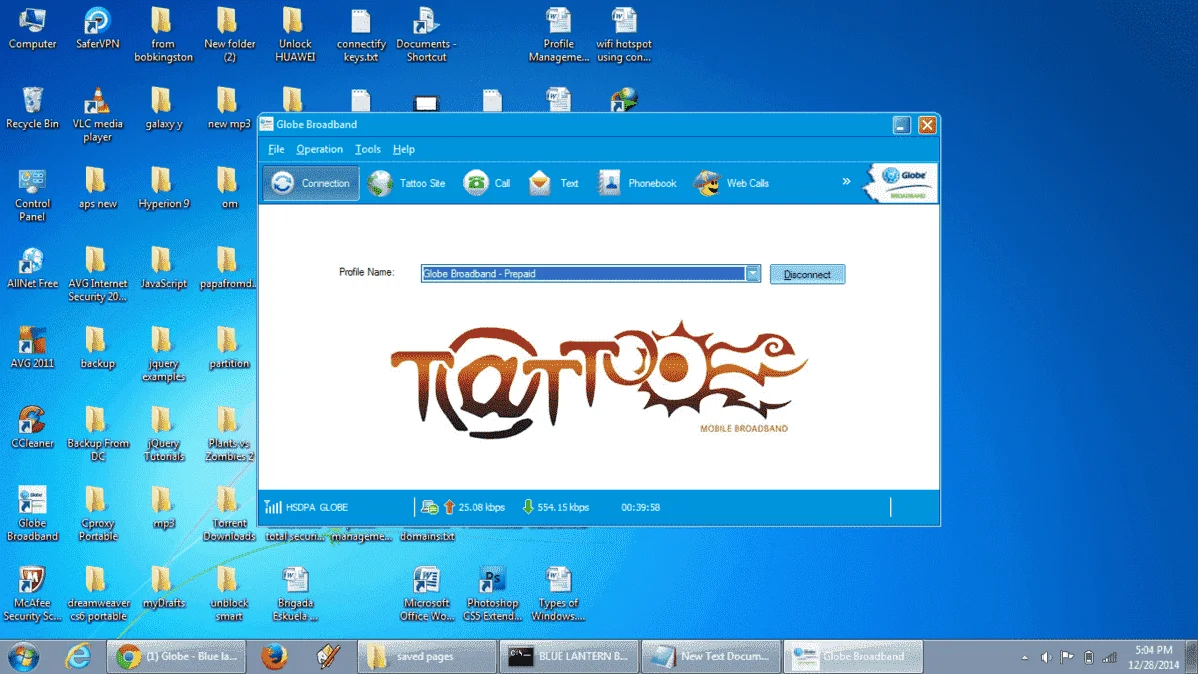Select the Globe Broadband desktop shortcut

pyautogui.click(x=32, y=514)
